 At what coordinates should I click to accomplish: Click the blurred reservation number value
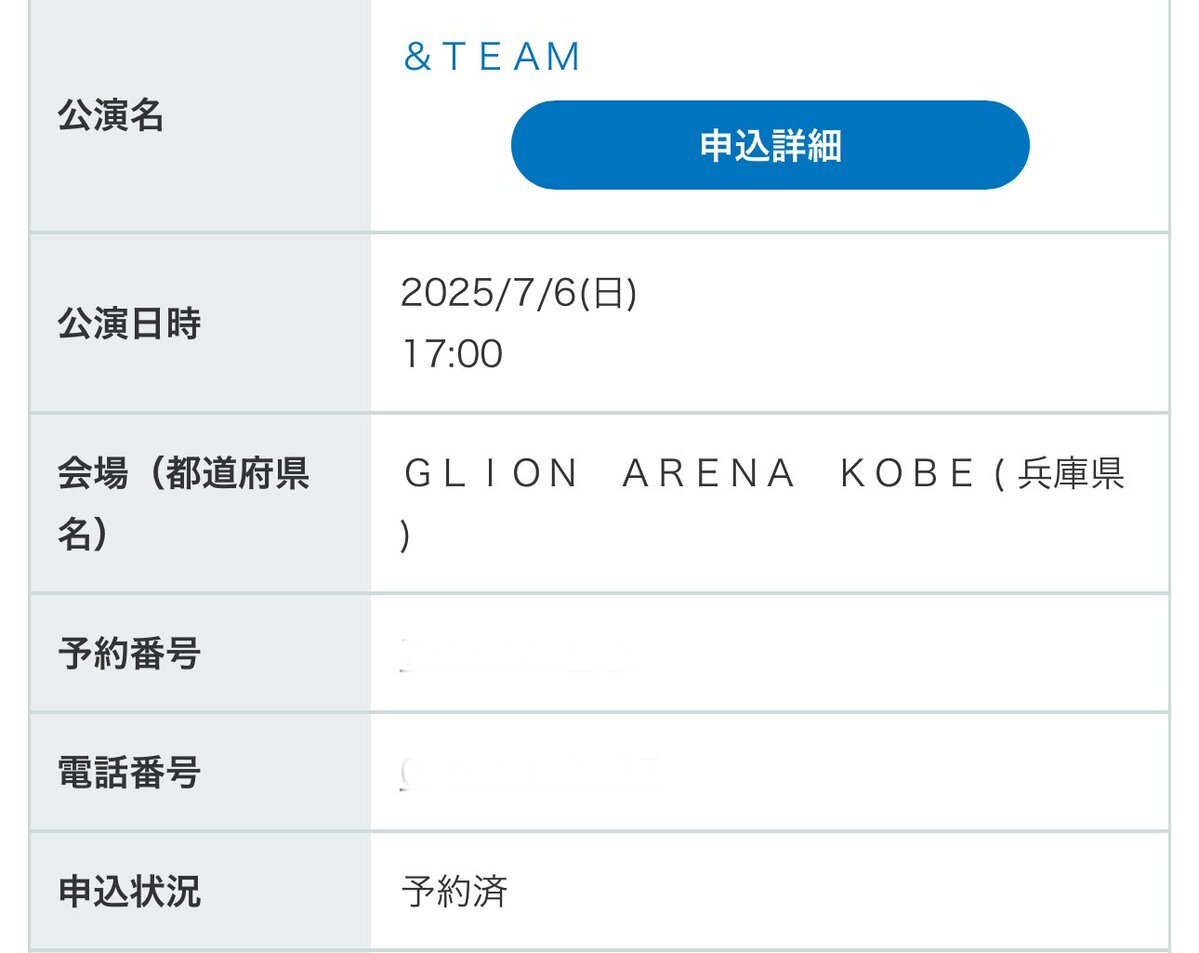[x=512, y=654]
